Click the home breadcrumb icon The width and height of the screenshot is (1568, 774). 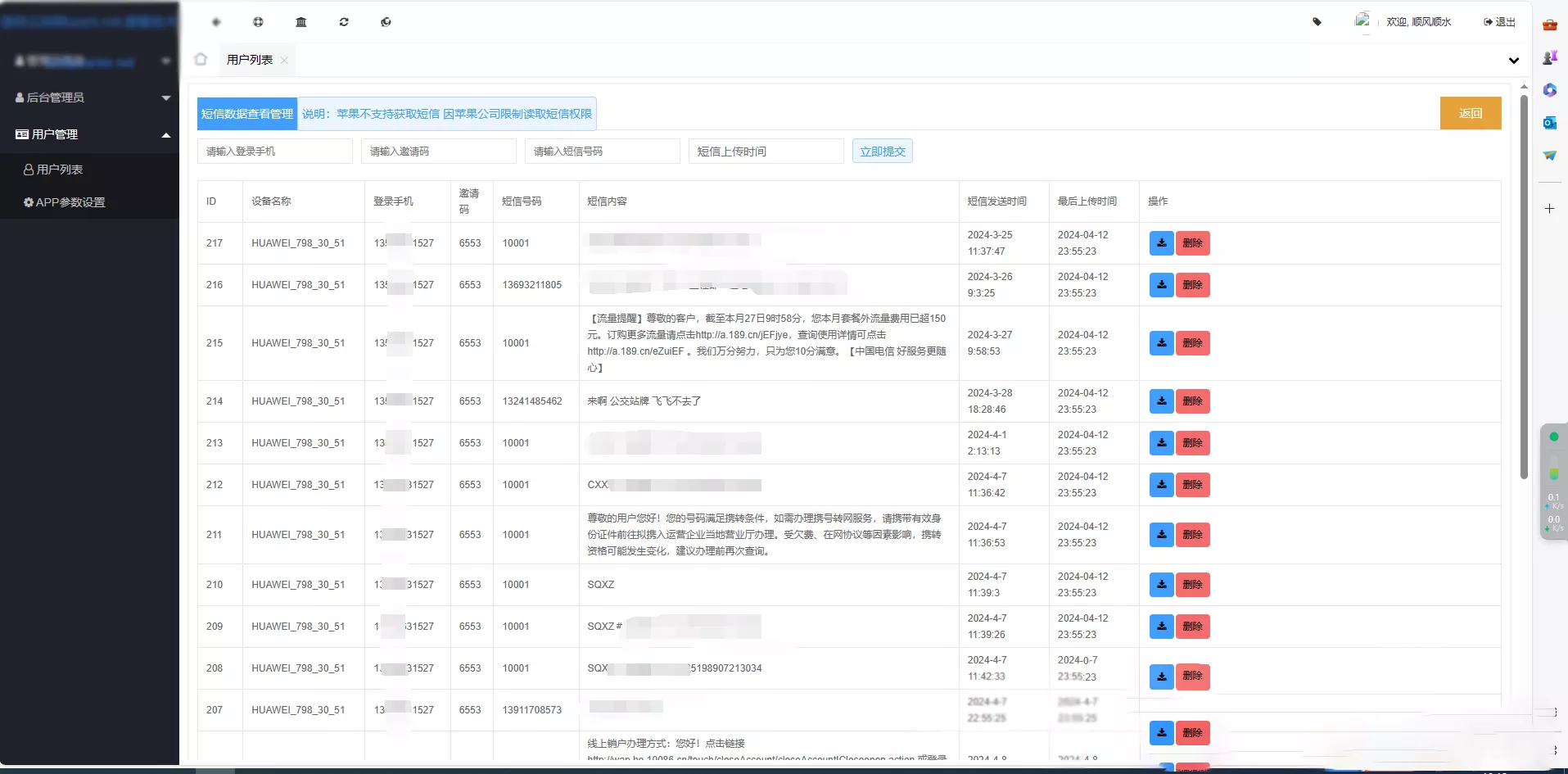pos(201,59)
